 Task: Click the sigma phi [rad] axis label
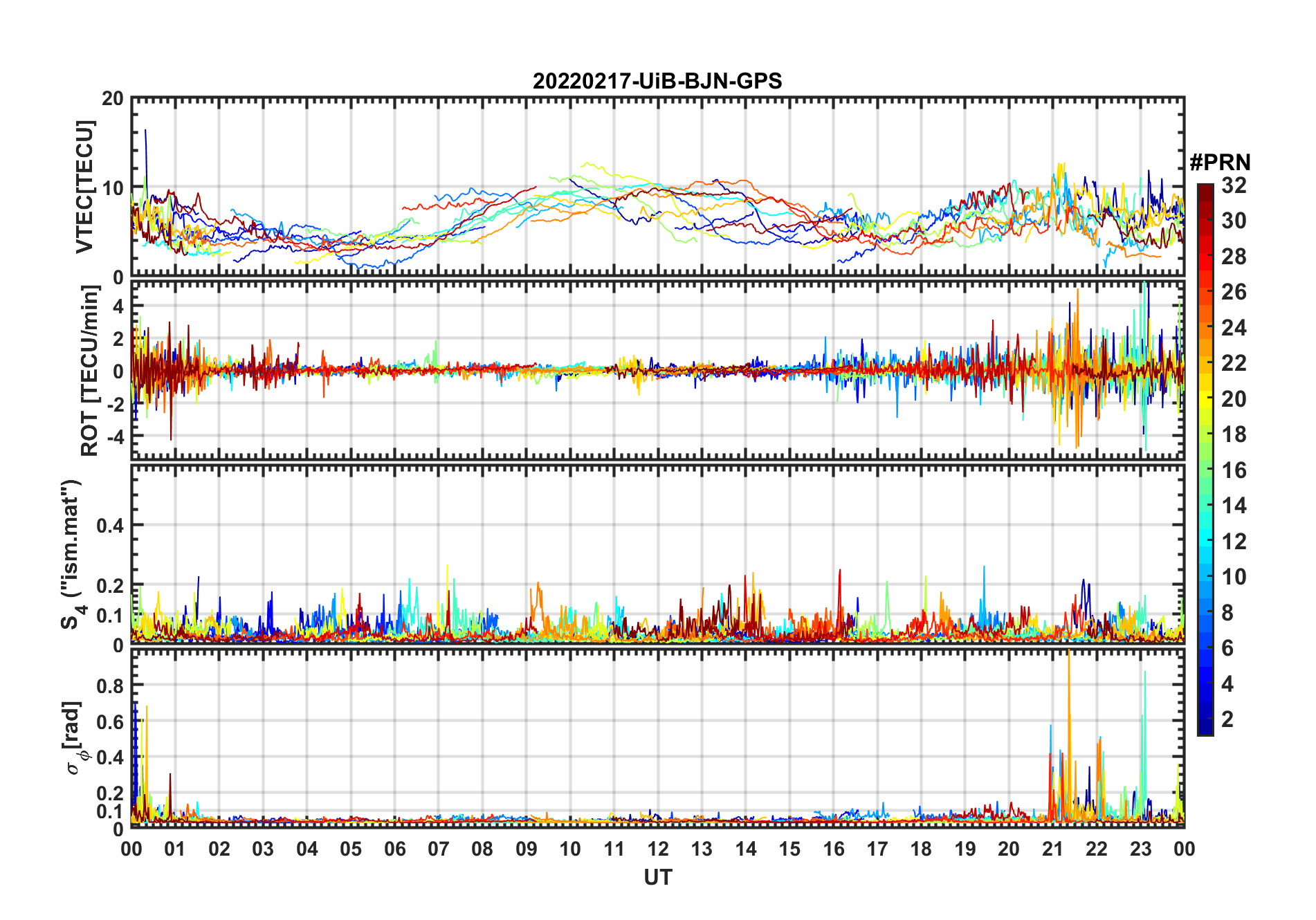tap(75, 737)
